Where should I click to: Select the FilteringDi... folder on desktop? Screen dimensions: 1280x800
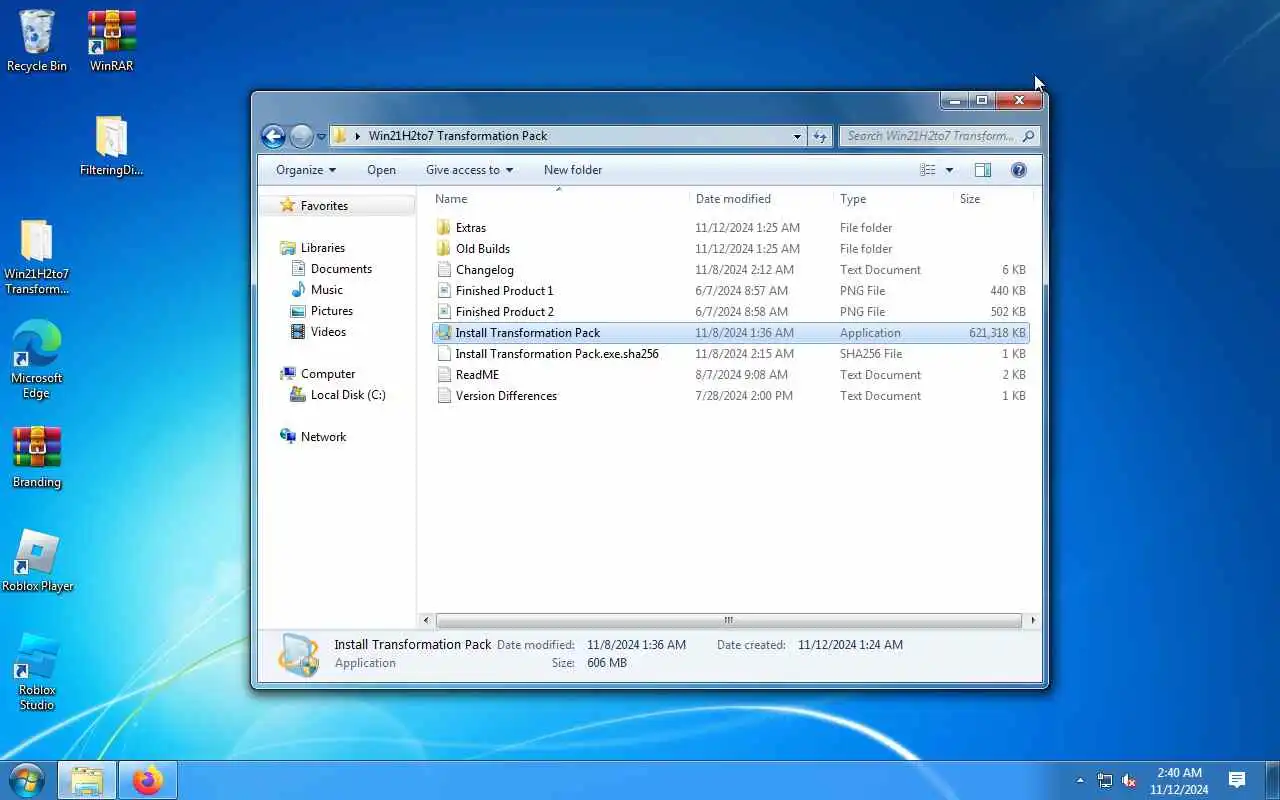(111, 146)
